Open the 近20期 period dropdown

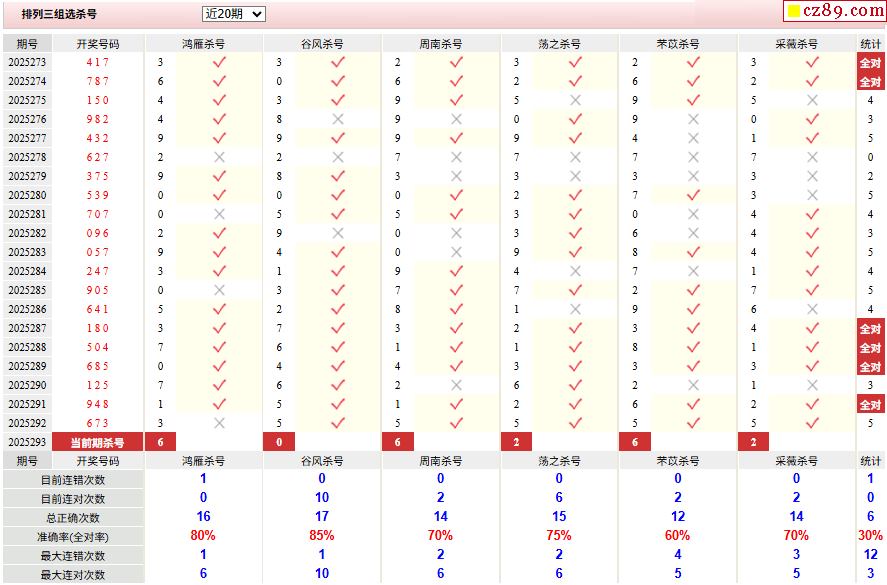[233, 14]
